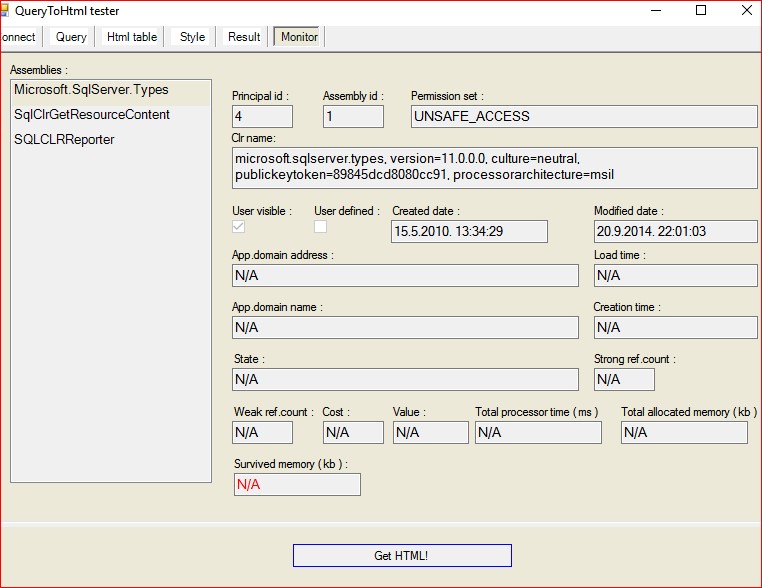Click the Modified date field
This screenshot has height=588, width=762.
click(675, 231)
